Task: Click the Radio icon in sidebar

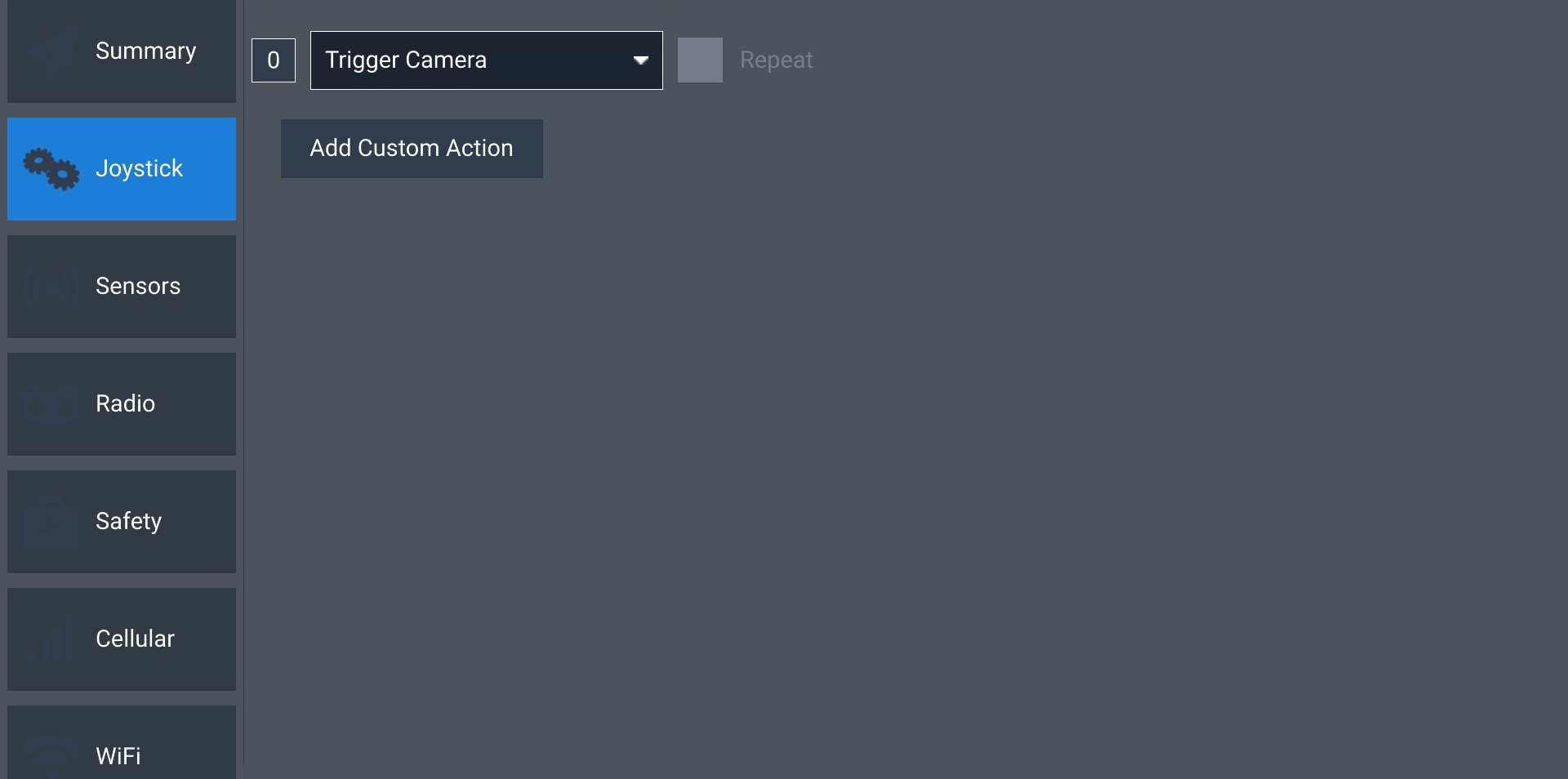Action: coord(51,404)
